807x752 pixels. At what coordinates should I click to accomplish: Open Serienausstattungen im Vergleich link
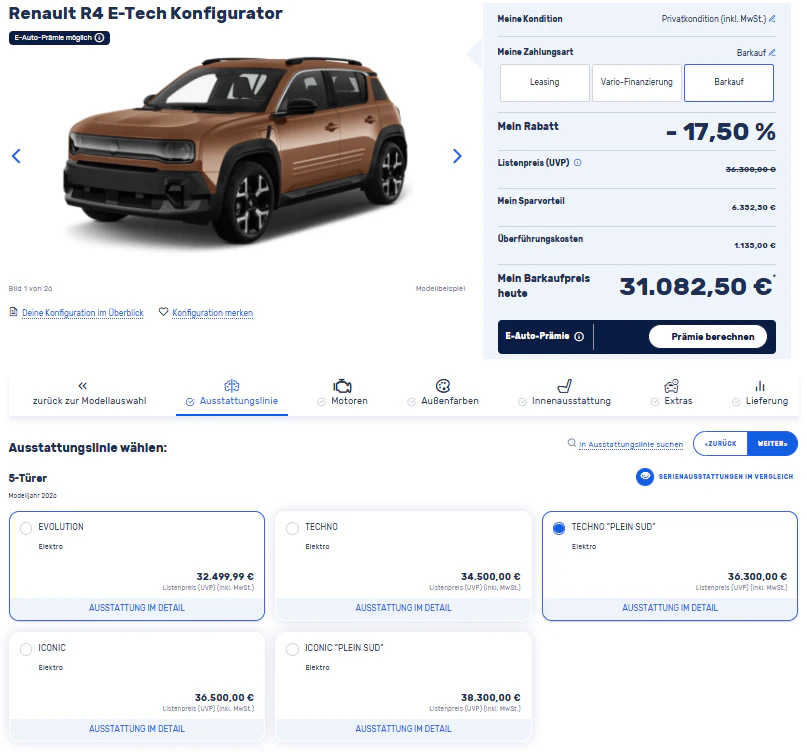[726, 477]
